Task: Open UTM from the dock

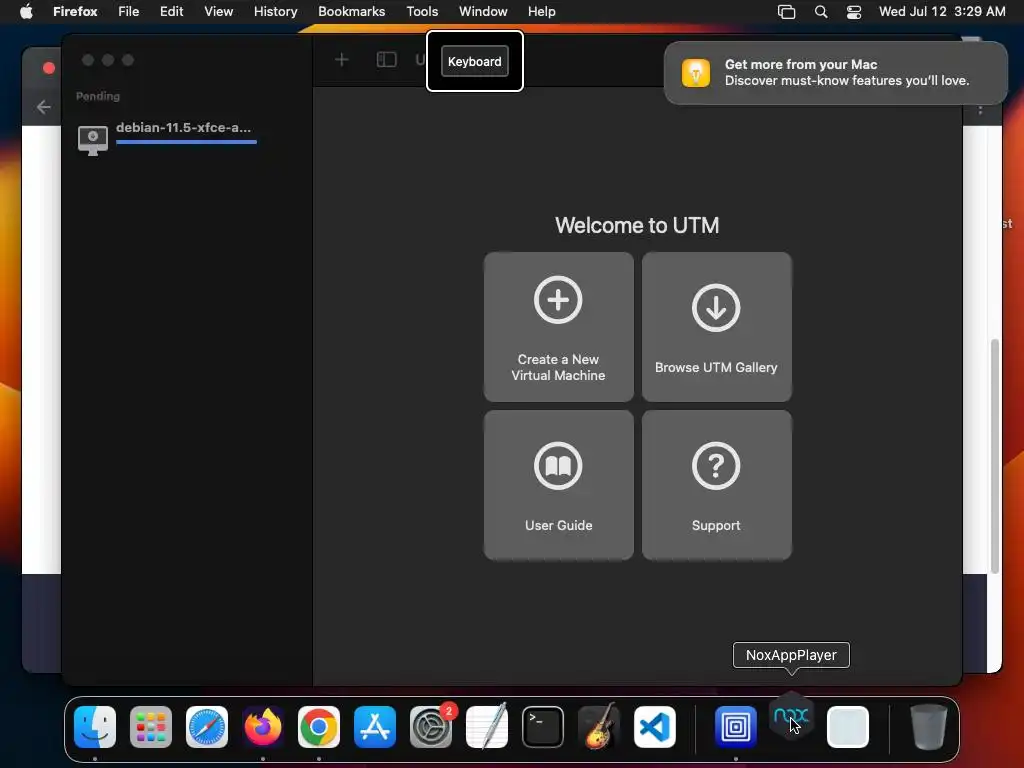Action: tap(736, 727)
